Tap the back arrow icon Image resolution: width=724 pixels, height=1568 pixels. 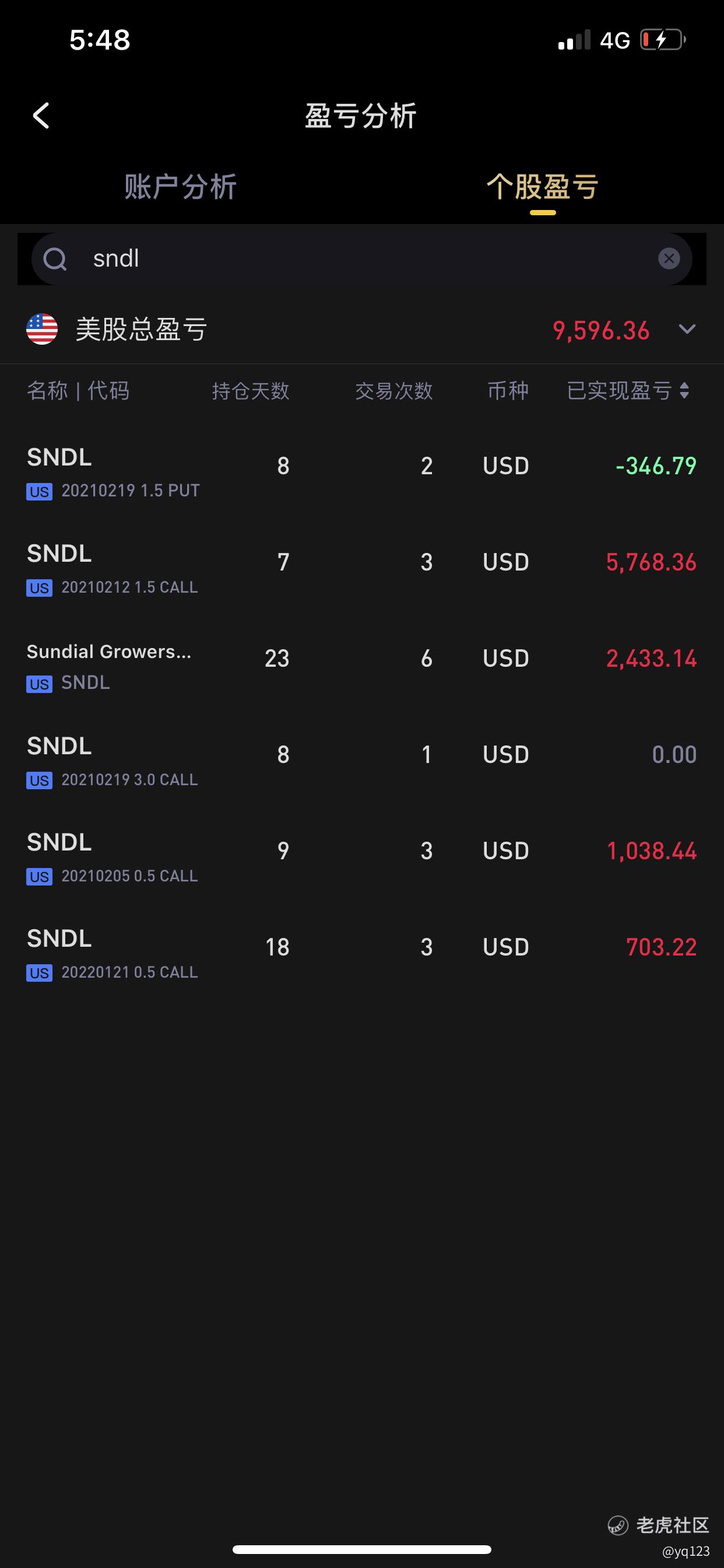click(x=41, y=116)
